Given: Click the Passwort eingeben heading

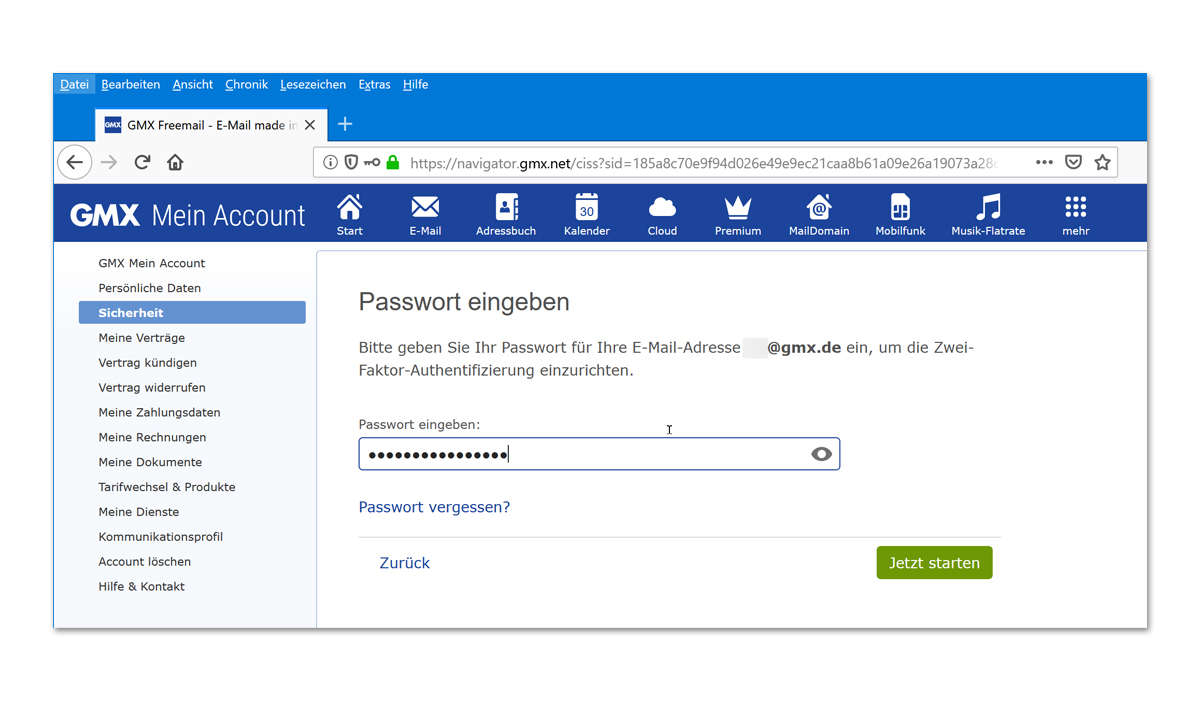Looking at the screenshot, I should (464, 302).
